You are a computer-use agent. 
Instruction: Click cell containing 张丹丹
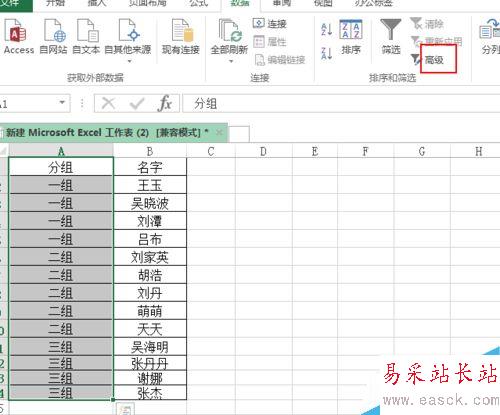pyautogui.click(x=150, y=363)
